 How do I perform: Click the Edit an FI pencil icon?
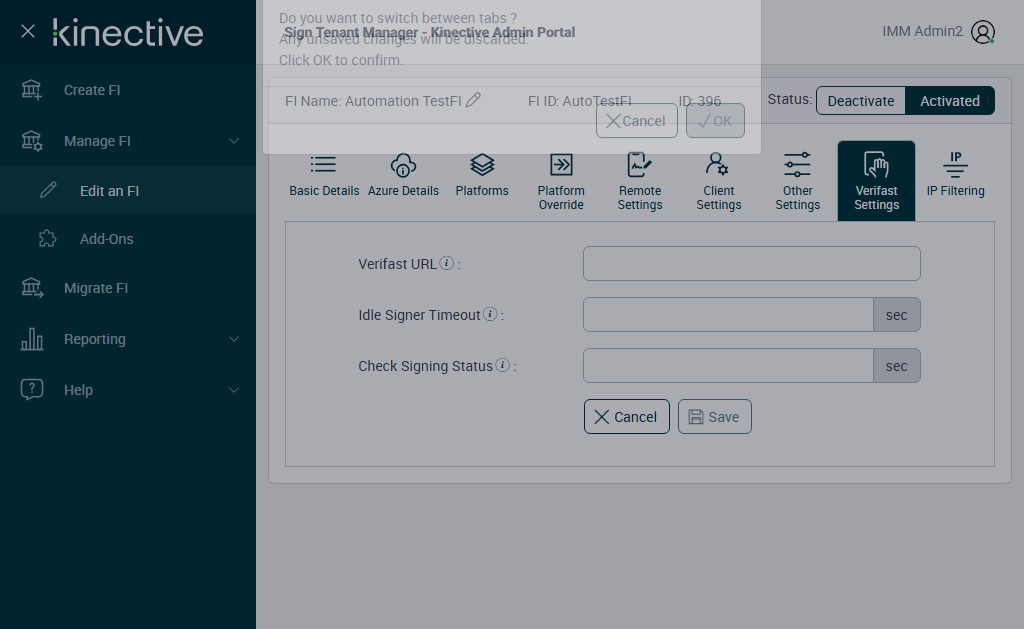pos(48,190)
